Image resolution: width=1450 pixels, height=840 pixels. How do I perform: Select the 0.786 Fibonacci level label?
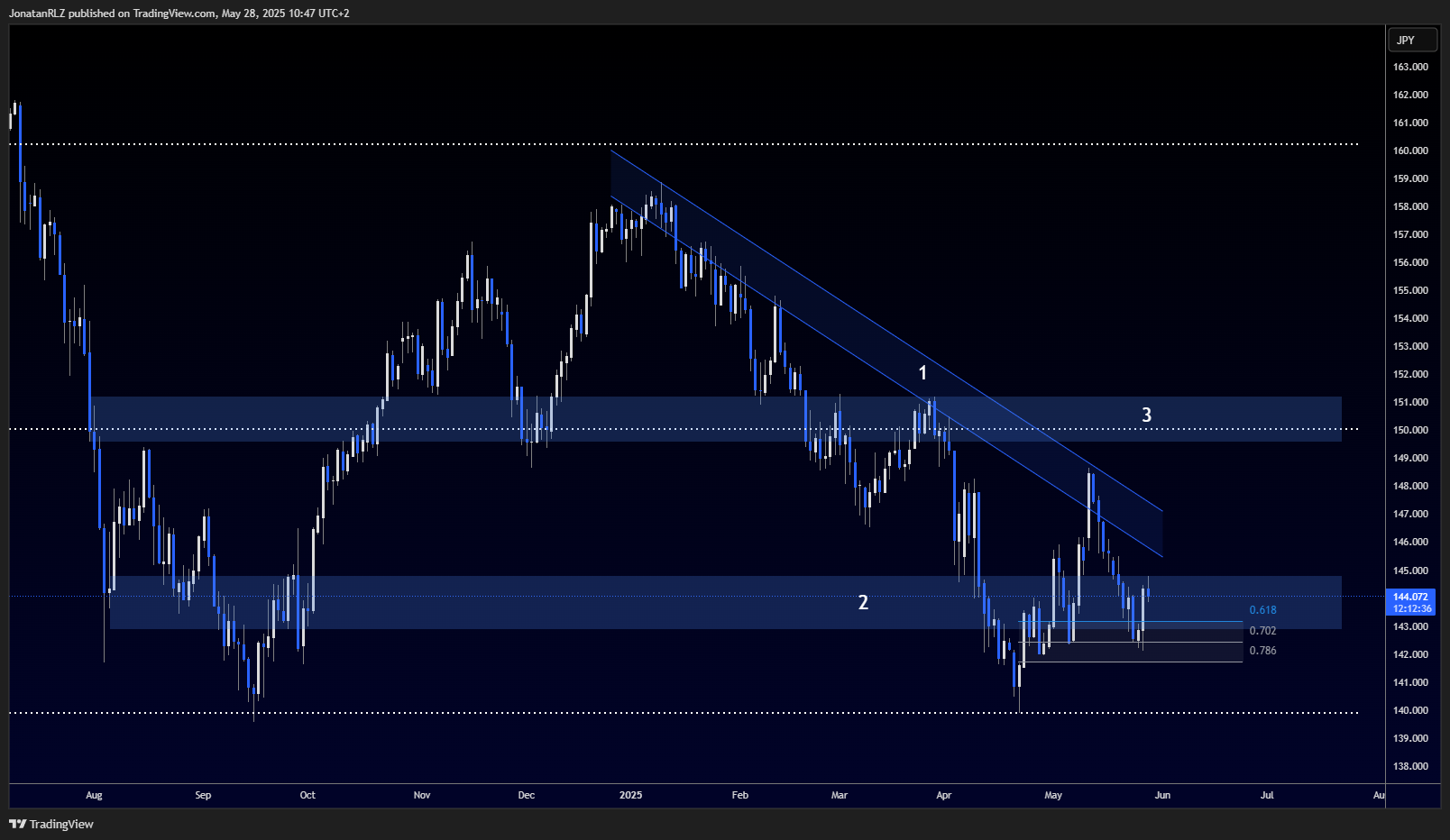coord(1262,651)
